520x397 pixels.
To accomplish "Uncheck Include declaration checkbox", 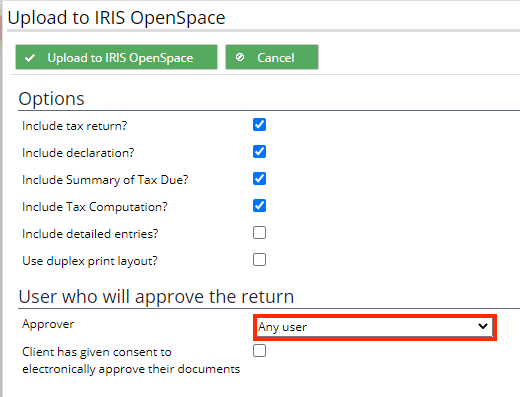I will 259,152.
